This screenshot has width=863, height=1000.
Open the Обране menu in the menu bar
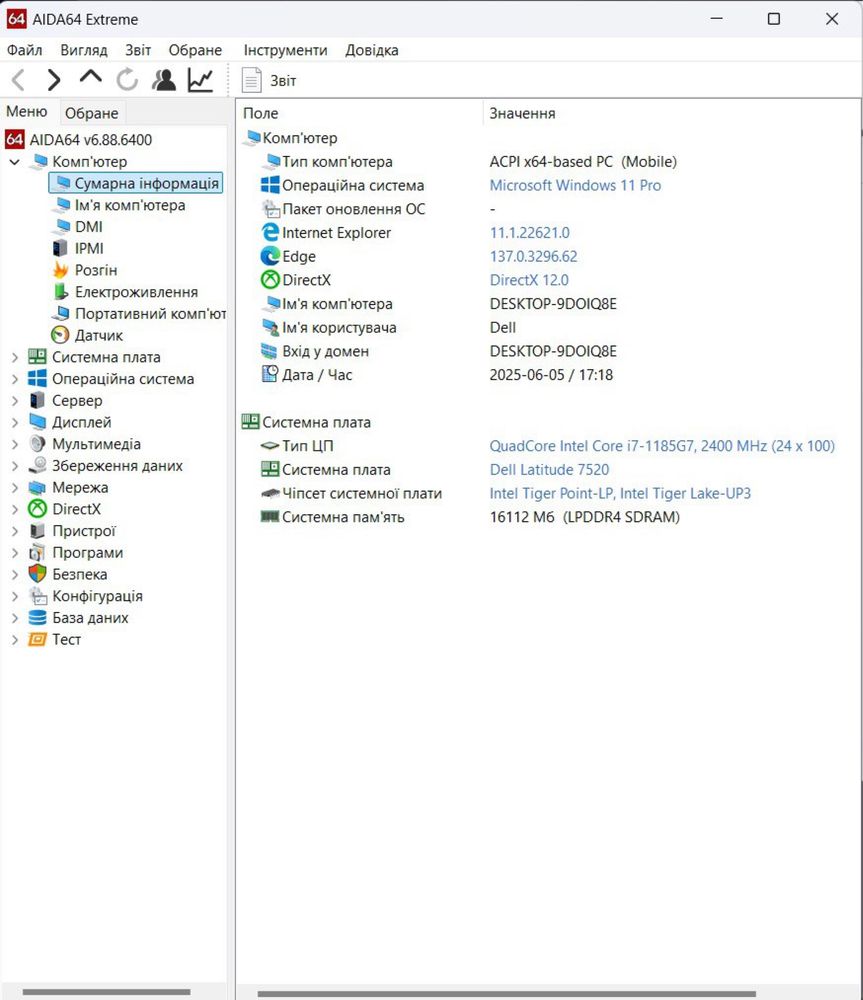coord(195,50)
